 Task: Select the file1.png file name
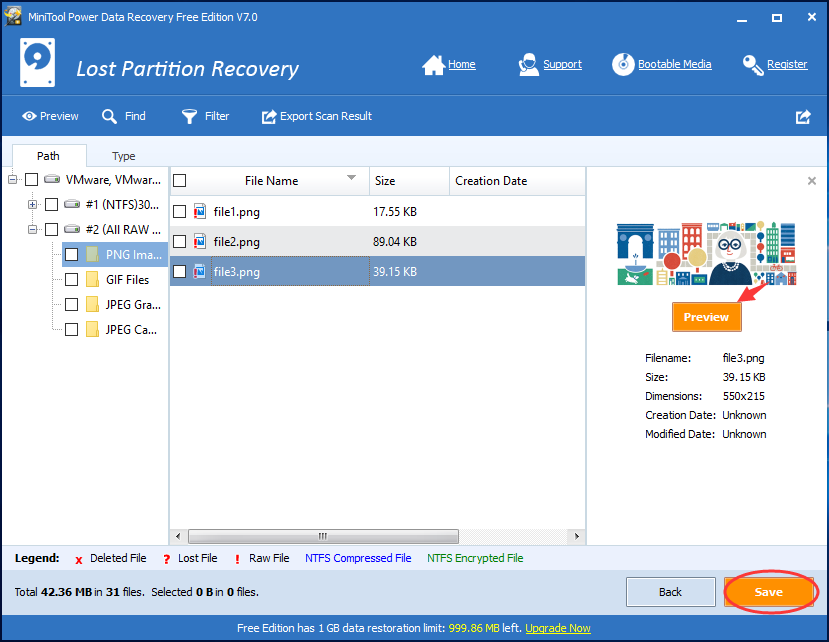(236, 212)
